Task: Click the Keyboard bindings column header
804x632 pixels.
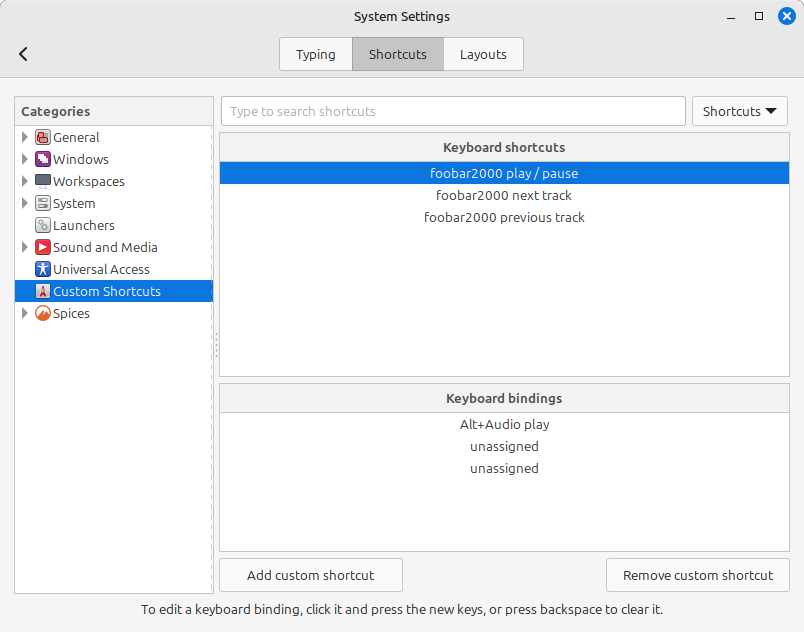Action: pos(504,398)
